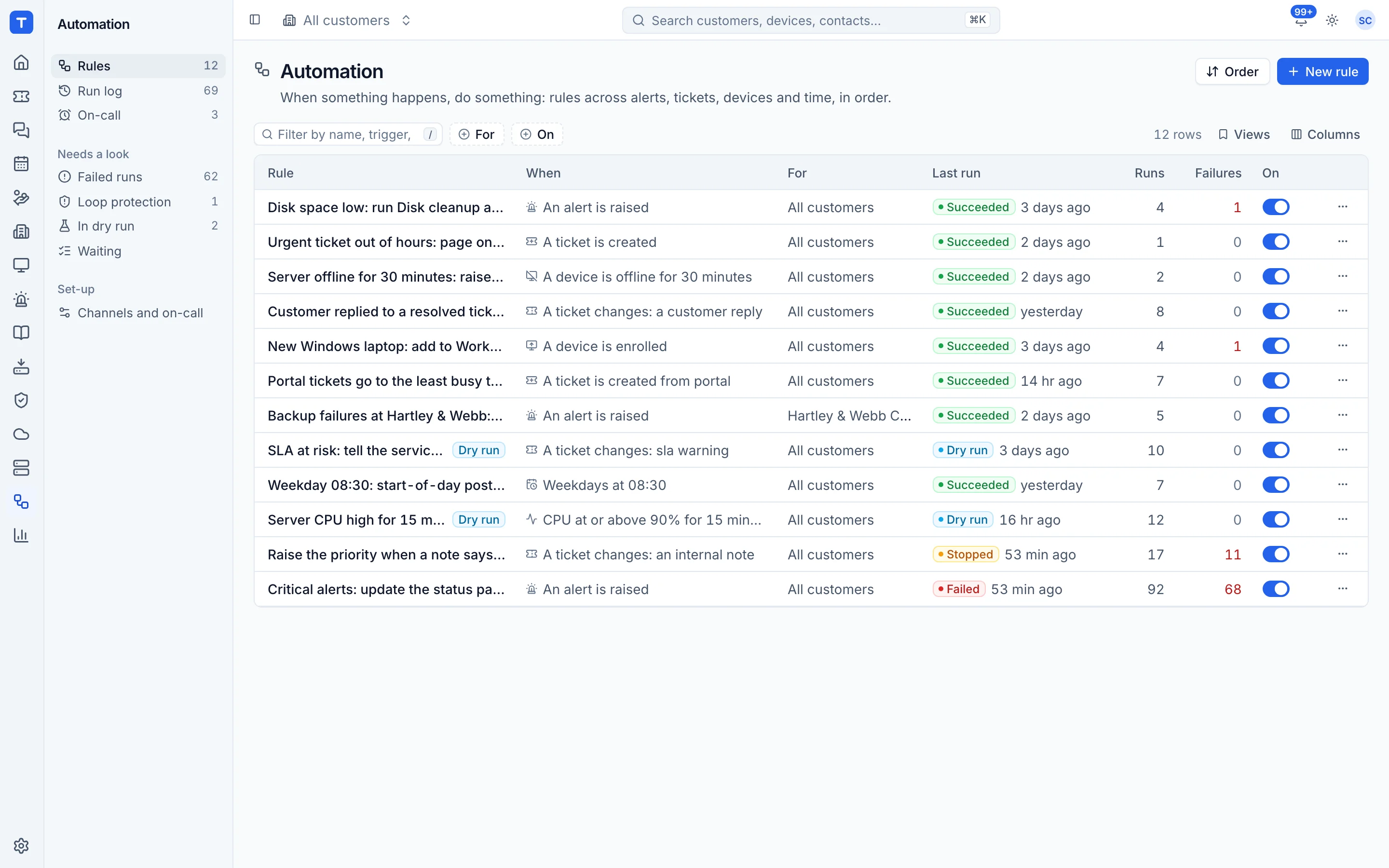Open the Automation icon in the left rail
1389x868 pixels.
tap(21, 502)
